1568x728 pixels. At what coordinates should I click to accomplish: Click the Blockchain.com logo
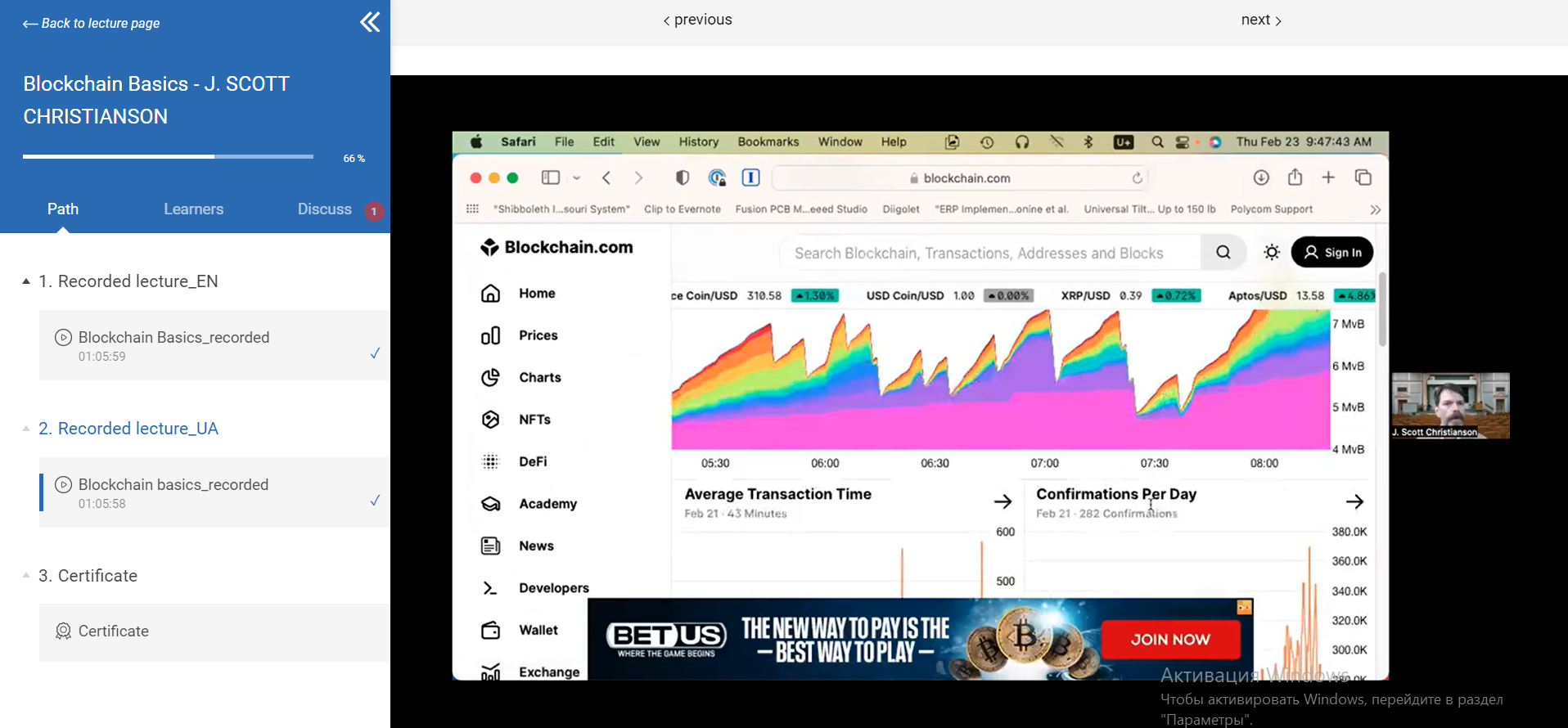click(x=556, y=247)
